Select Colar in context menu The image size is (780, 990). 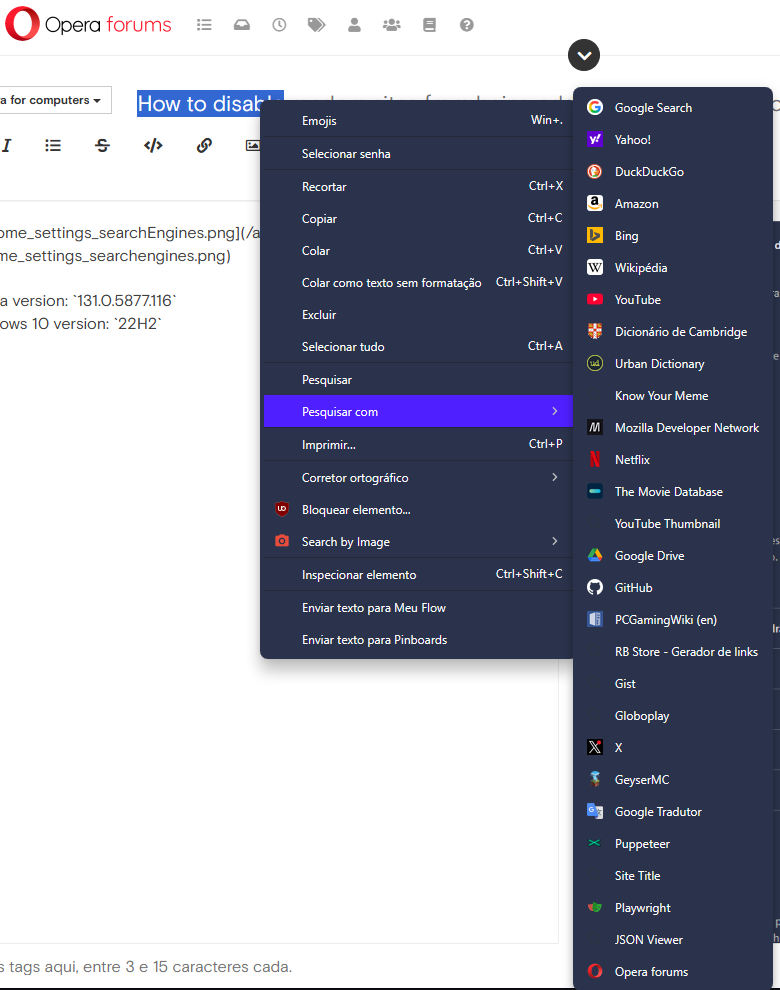417,251
